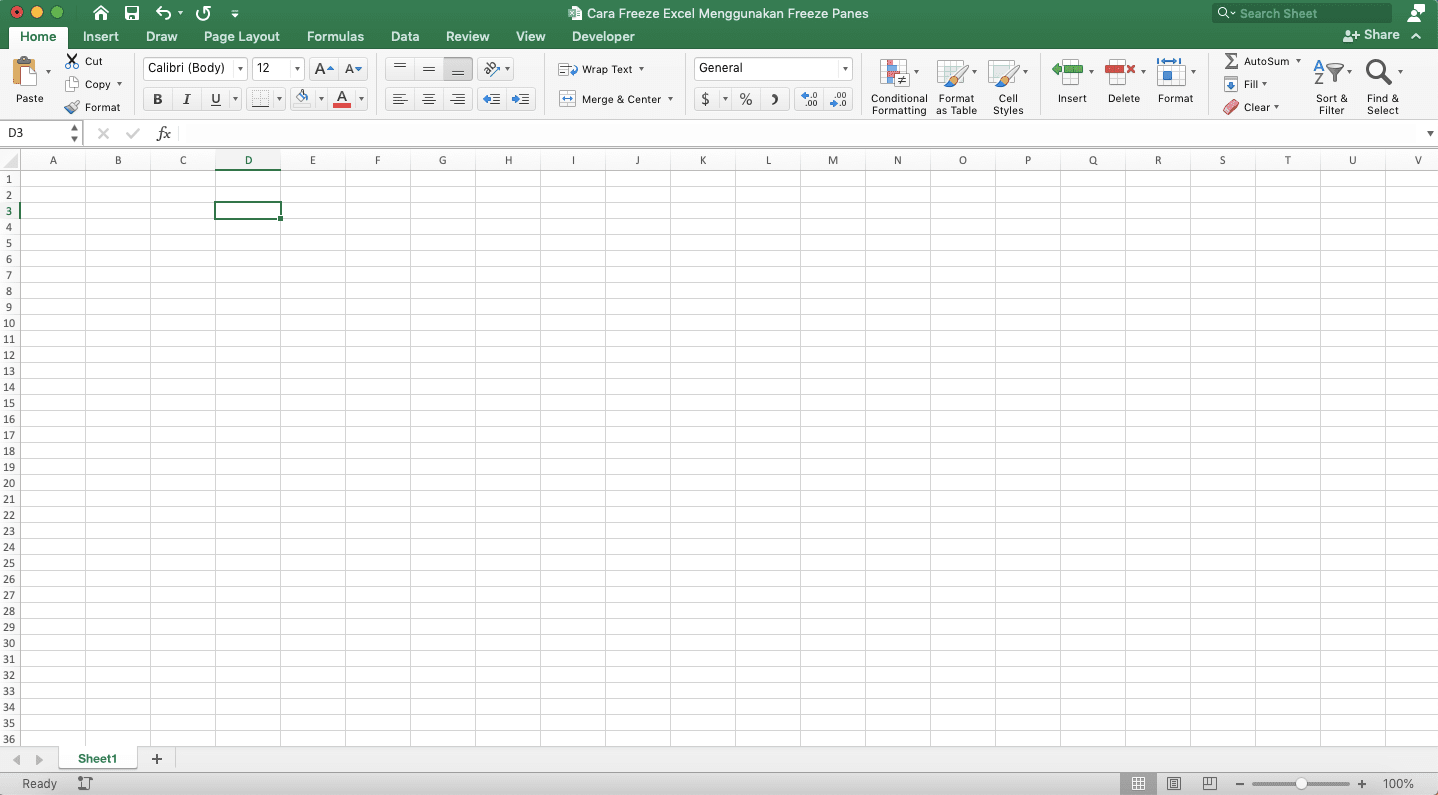The image size is (1438, 795).
Task: Toggle Wrap Text for the cell
Action: (x=601, y=69)
